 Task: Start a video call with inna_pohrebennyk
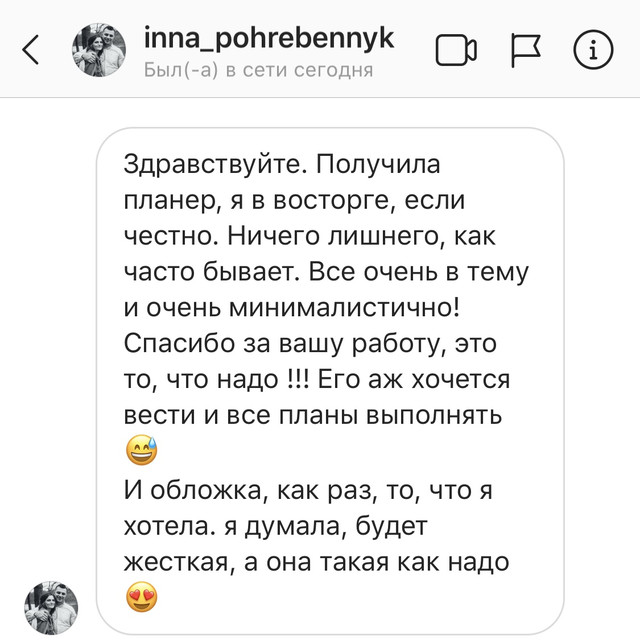(x=456, y=50)
